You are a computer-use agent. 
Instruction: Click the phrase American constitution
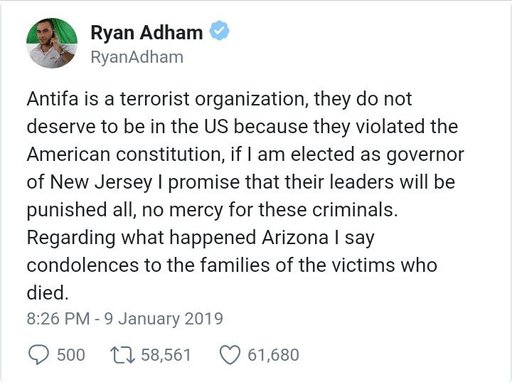[125, 155]
